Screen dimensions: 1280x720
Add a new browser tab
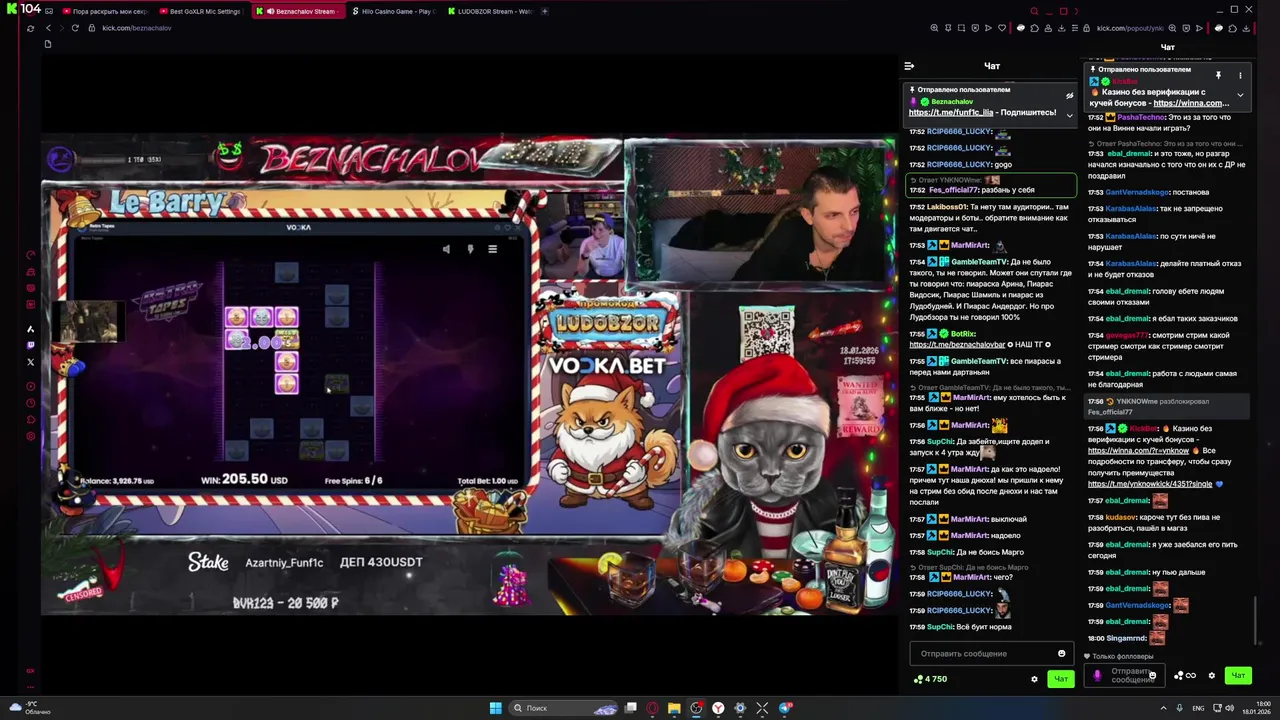click(x=545, y=11)
